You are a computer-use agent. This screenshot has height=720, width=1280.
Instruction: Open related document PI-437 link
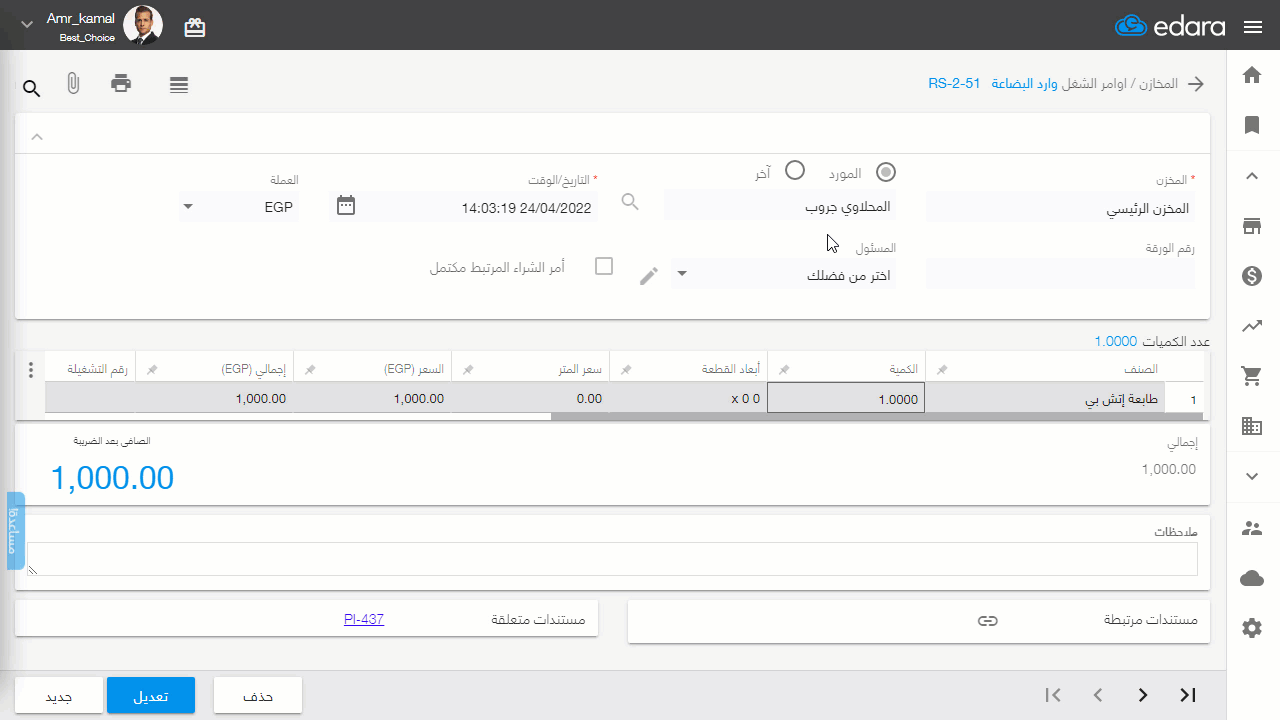(x=364, y=619)
